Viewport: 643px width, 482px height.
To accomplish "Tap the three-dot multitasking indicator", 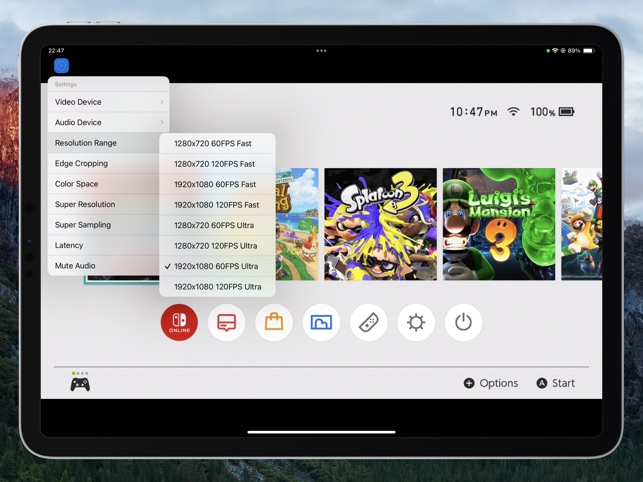I will point(322,51).
